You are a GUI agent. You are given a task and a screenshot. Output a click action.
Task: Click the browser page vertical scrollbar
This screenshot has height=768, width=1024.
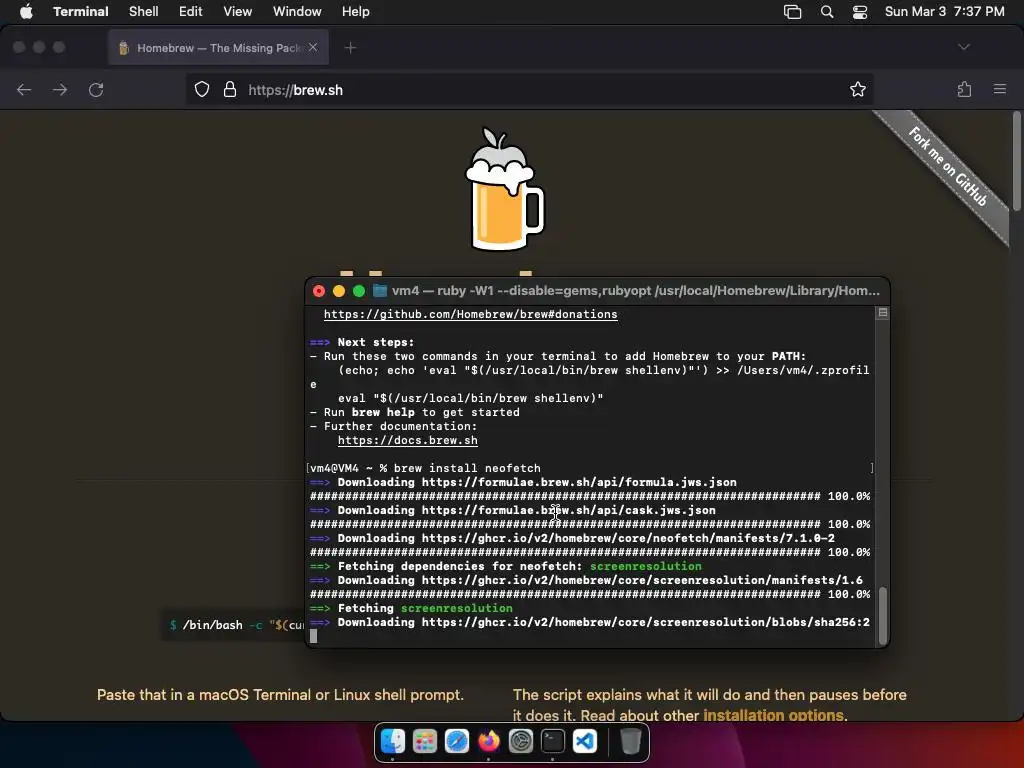point(1017,161)
